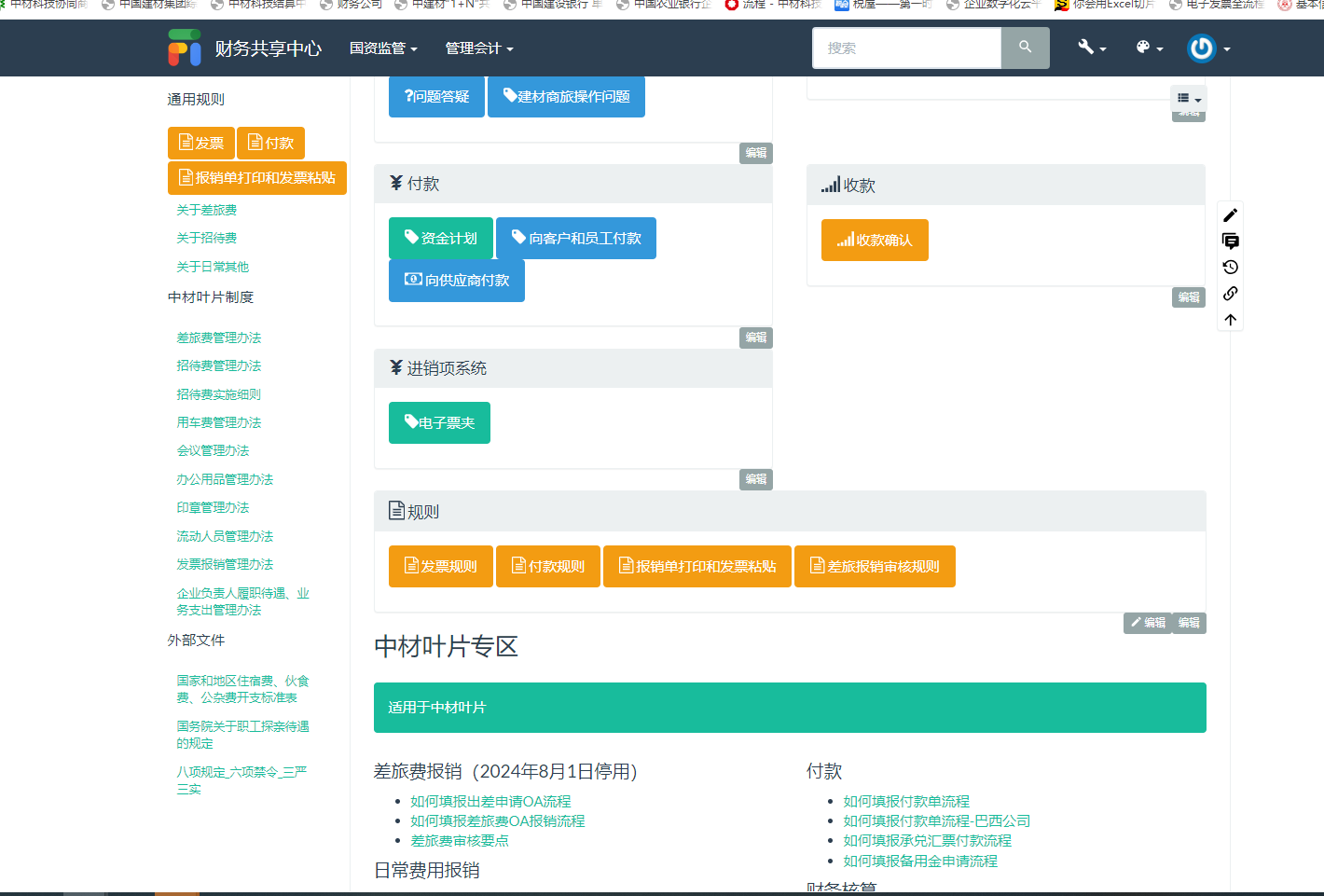Open the page history clock icon
Image resolution: width=1324 pixels, height=896 pixels.
pyautogui.click(x=1231, y=268)
